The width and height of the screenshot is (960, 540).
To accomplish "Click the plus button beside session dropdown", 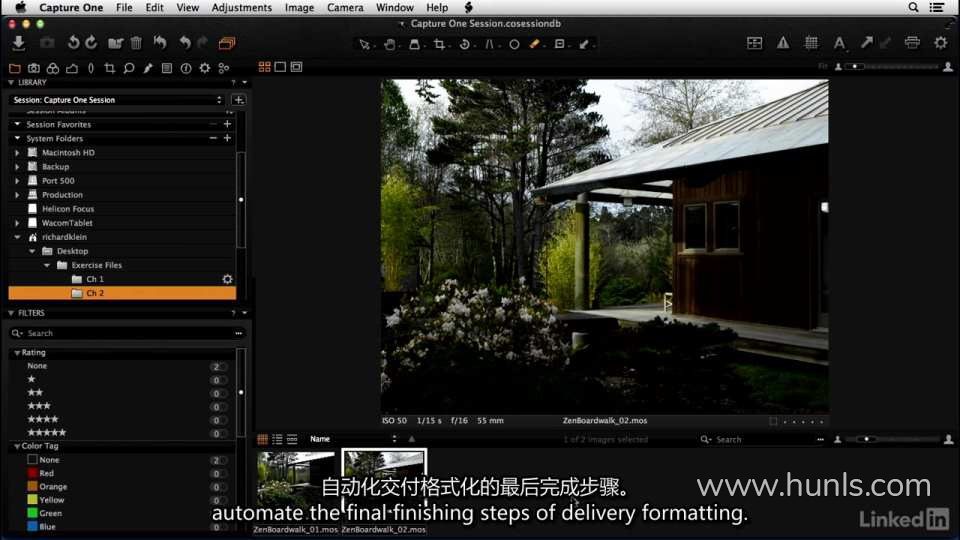I will click(239, 100).
